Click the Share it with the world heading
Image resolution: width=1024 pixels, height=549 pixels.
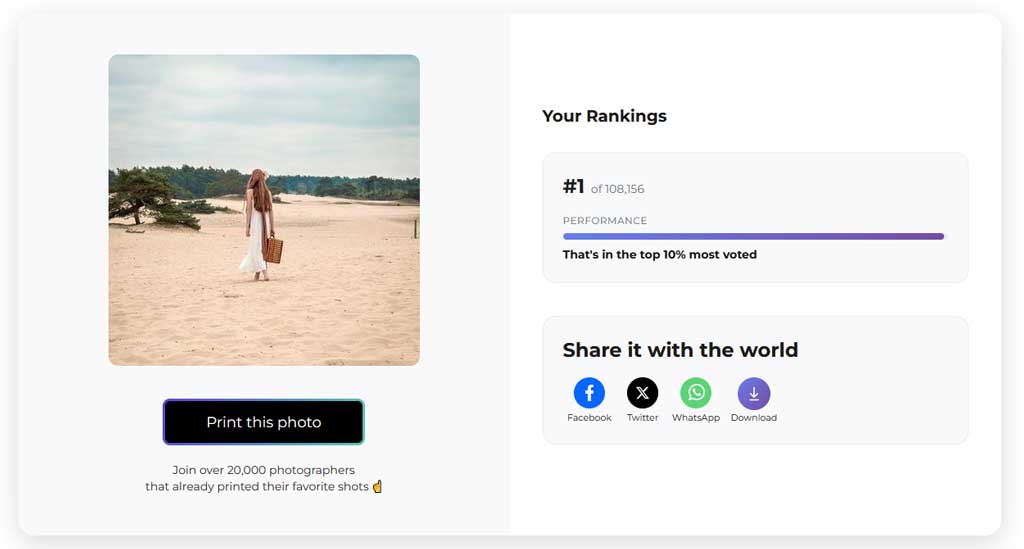(x=680, y=350)
